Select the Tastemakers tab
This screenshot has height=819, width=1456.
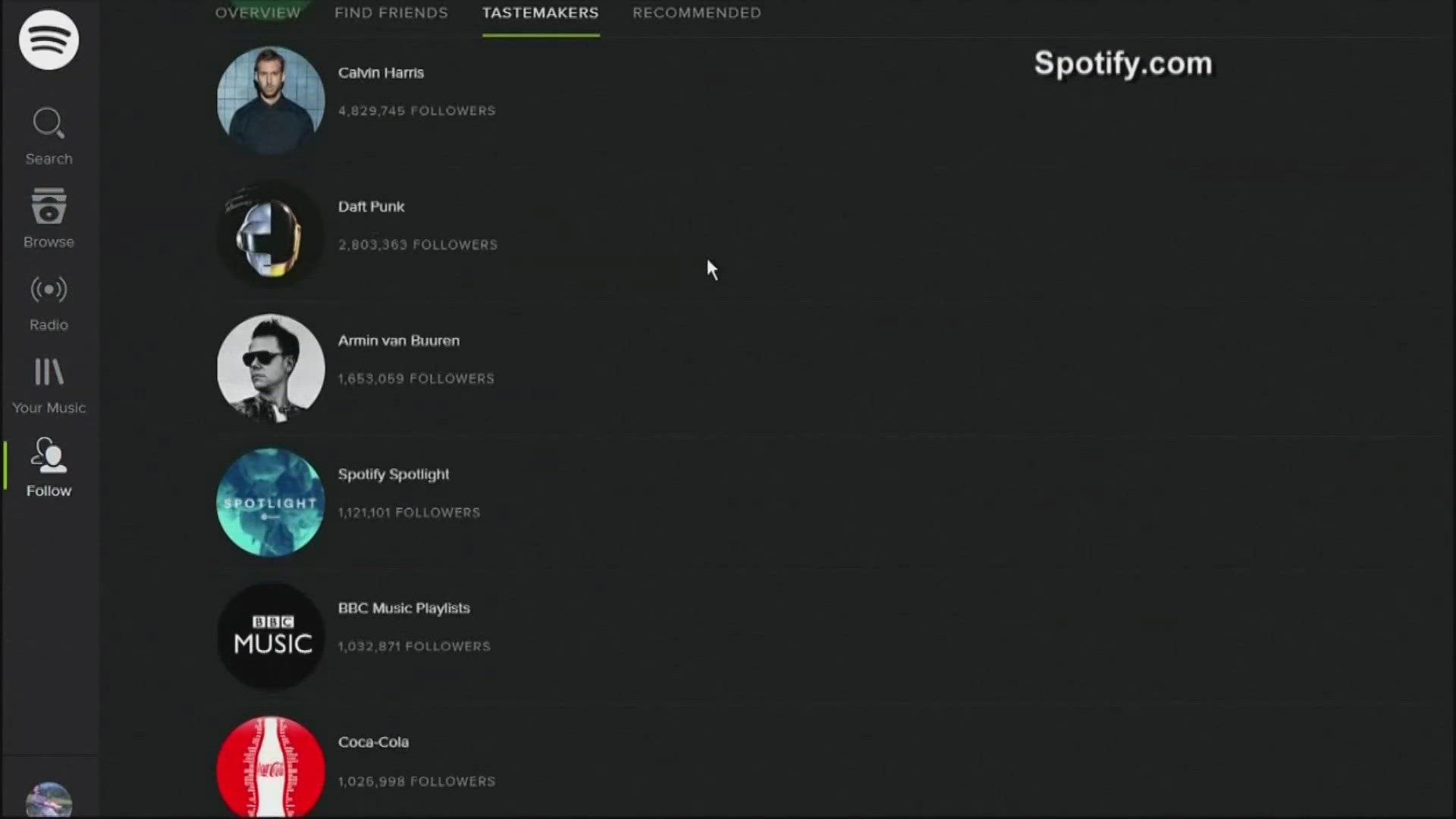coord(540,13)
